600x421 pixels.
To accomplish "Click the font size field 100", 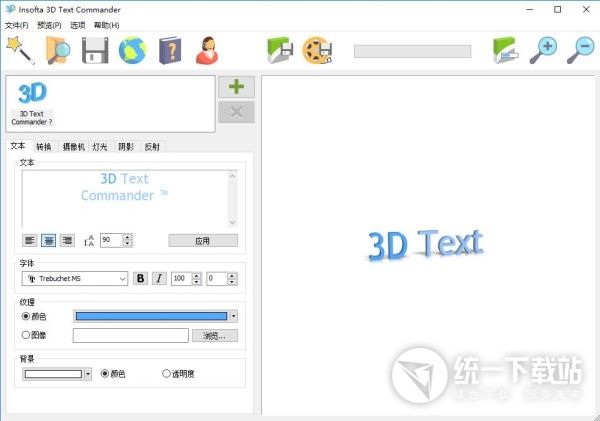I will pos(181,278).
